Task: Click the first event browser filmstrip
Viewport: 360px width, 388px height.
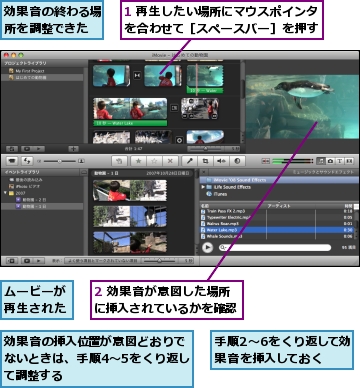Action: pyautogui.click(x=130, y=190)
